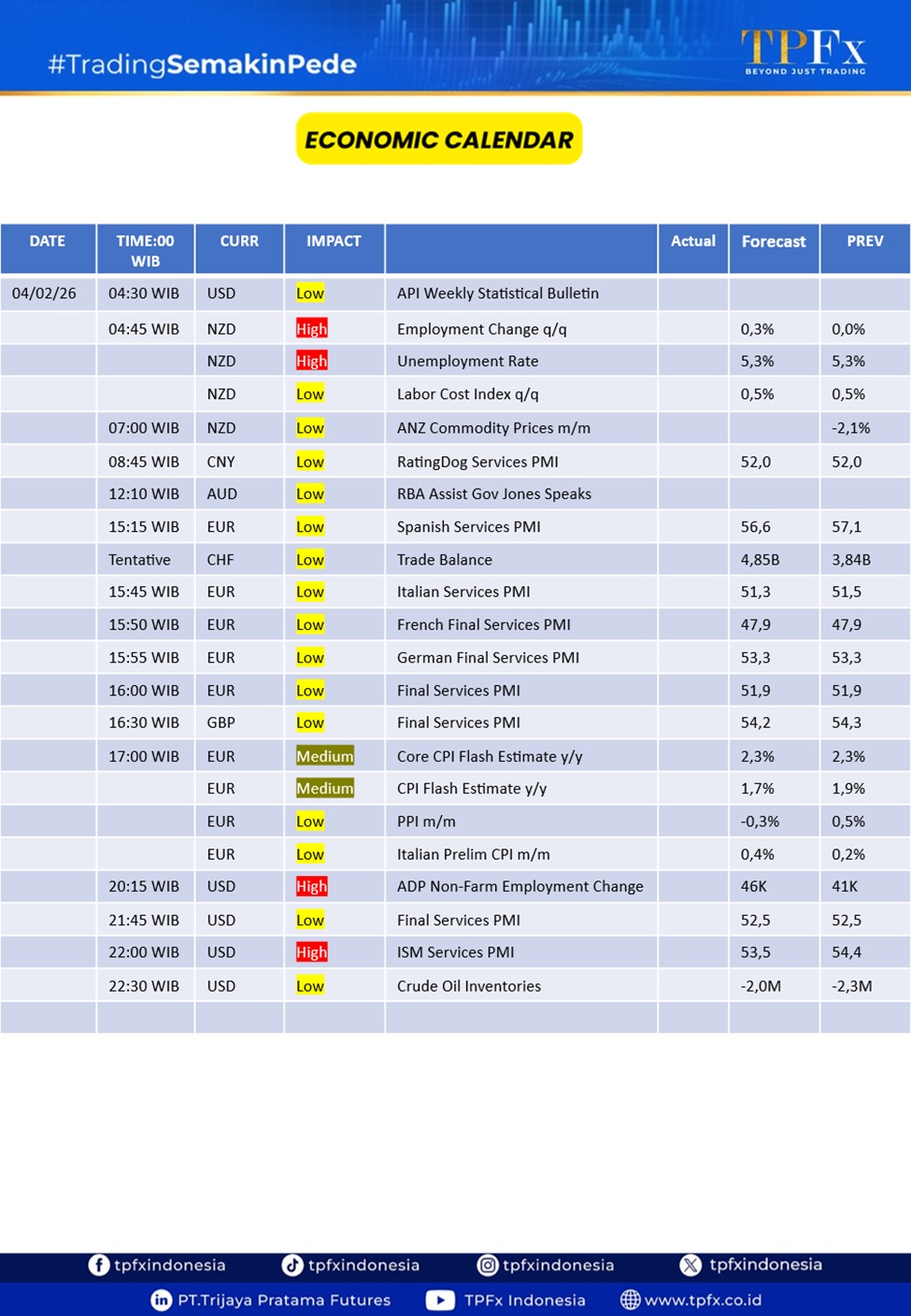Click the X (Twitter) logo icon
The height and width of the screenshot is (1316, 911).
click(690, 1265)
